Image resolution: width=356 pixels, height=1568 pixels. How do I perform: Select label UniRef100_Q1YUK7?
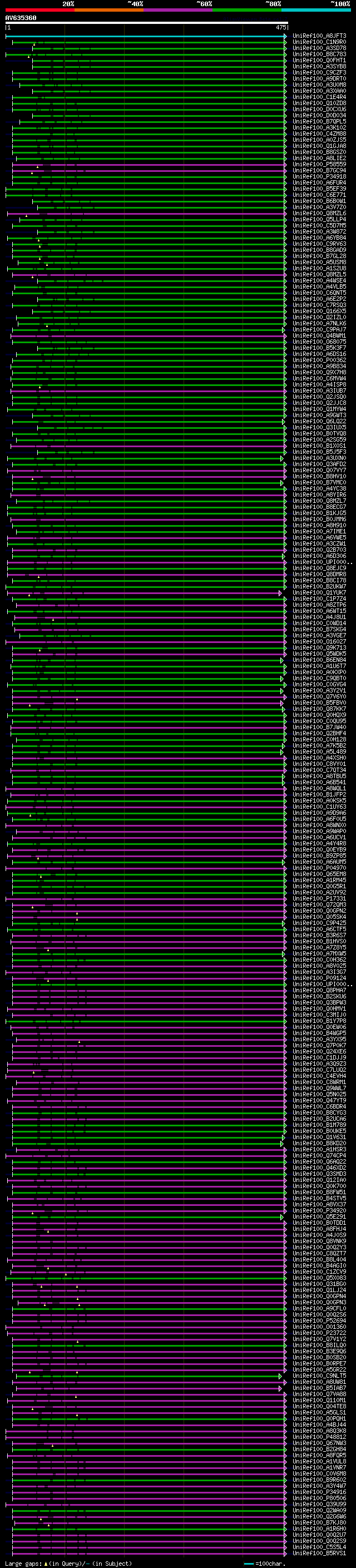(x=319, y=592)
